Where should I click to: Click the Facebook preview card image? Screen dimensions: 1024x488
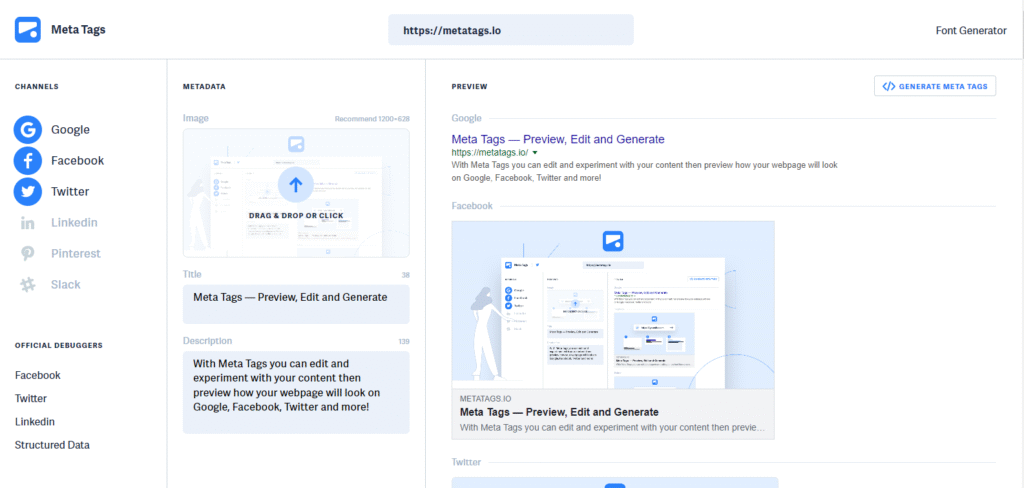(x=613, y=305)
